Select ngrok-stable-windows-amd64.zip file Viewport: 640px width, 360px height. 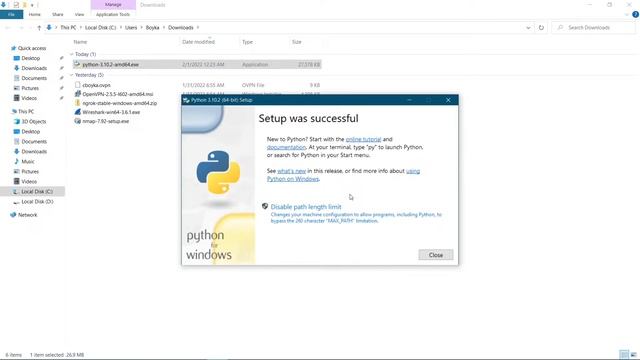tap(120, 103)
